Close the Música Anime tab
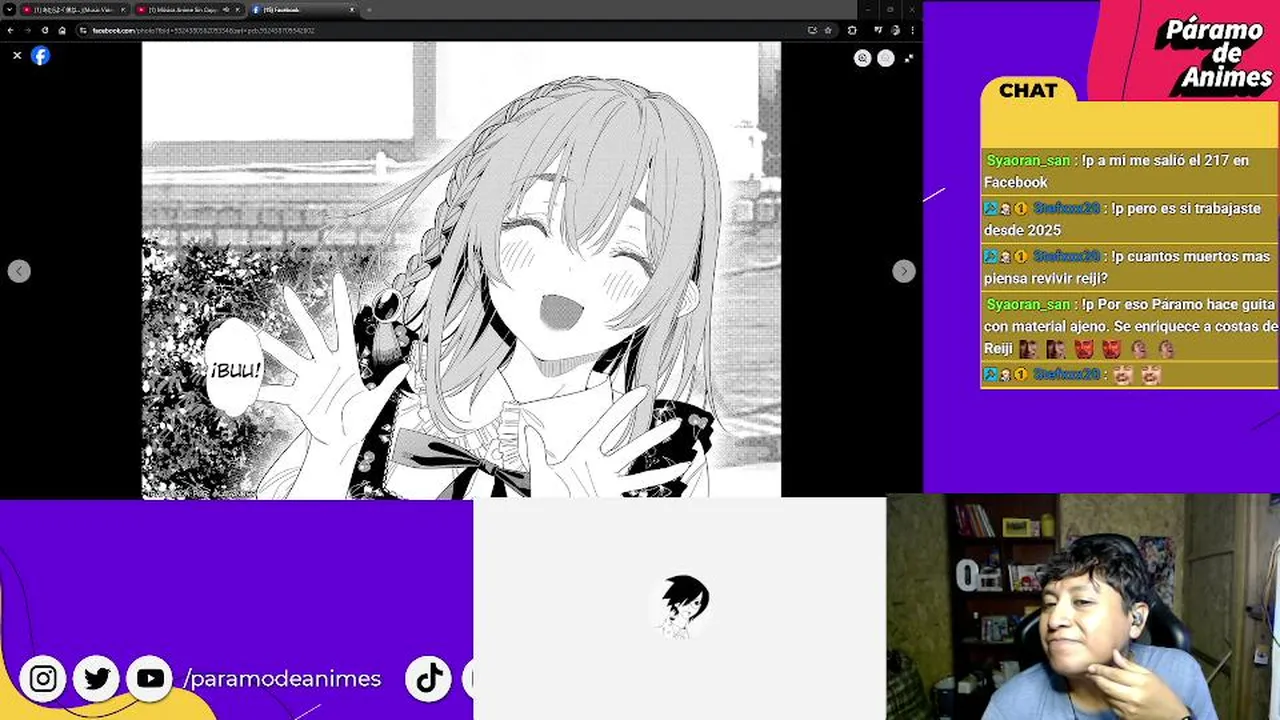Viewport: 1280px width, 720px height. point(237,10)
